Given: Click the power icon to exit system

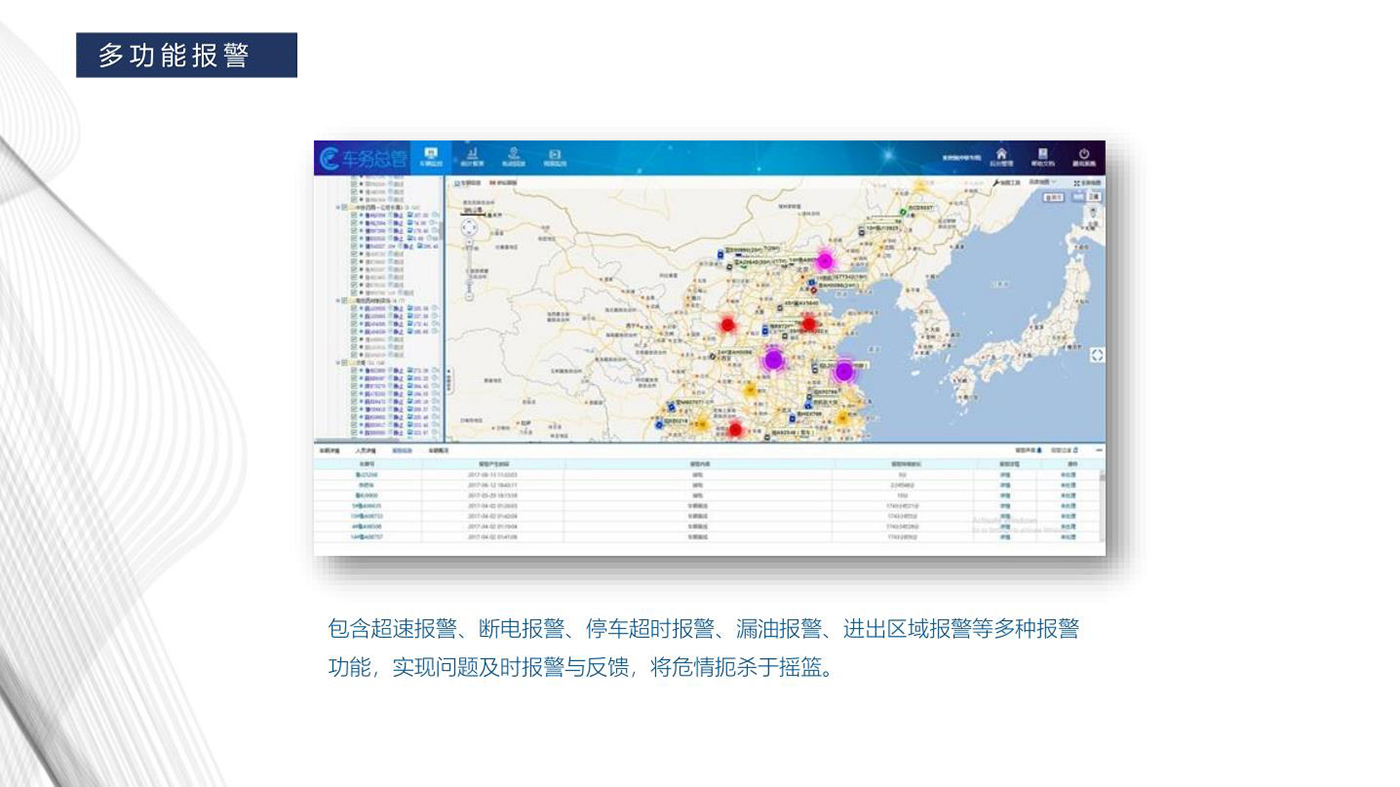Looking at the screenshot, I should 1084,157.
